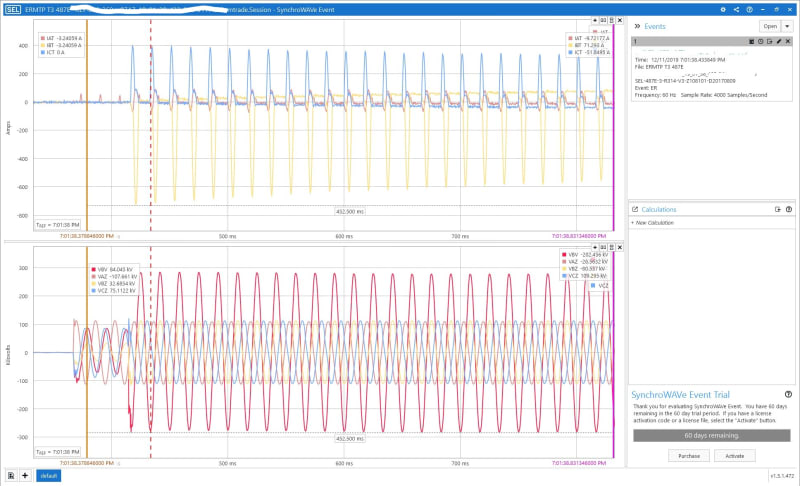This screenshot has width=800, height=486.
Task: Click clock icon in event 1 header
Action: click(x=761, y=41)
